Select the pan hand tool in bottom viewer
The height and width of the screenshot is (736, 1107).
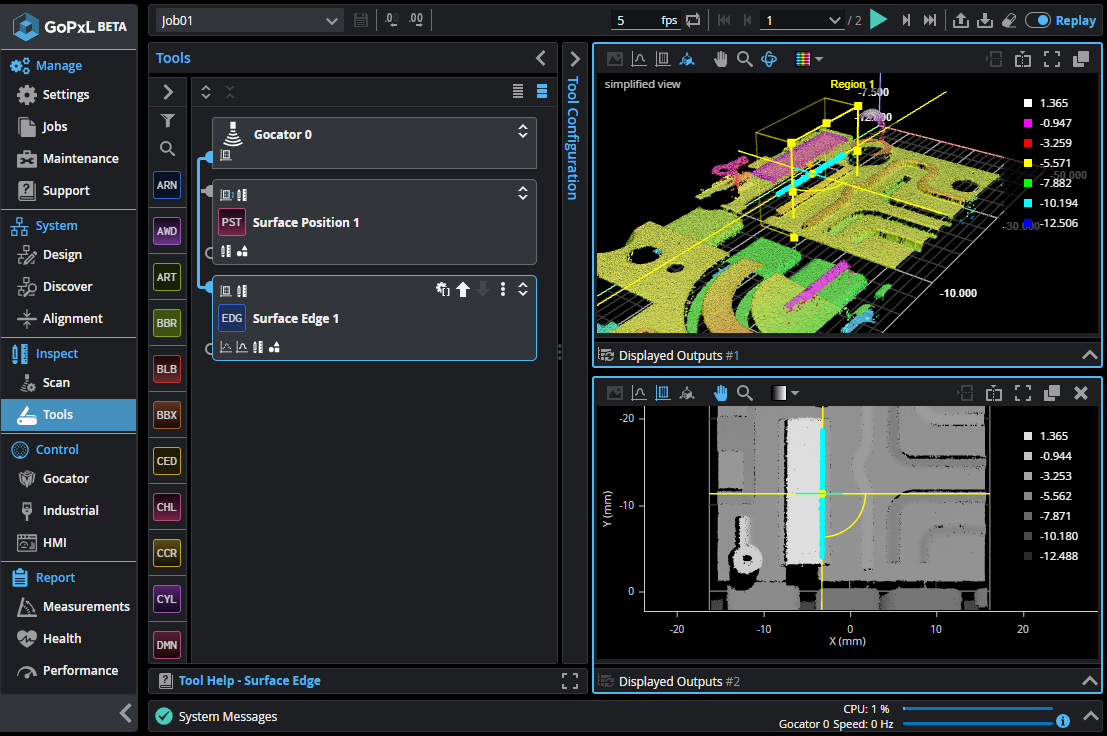coord(720,393)
